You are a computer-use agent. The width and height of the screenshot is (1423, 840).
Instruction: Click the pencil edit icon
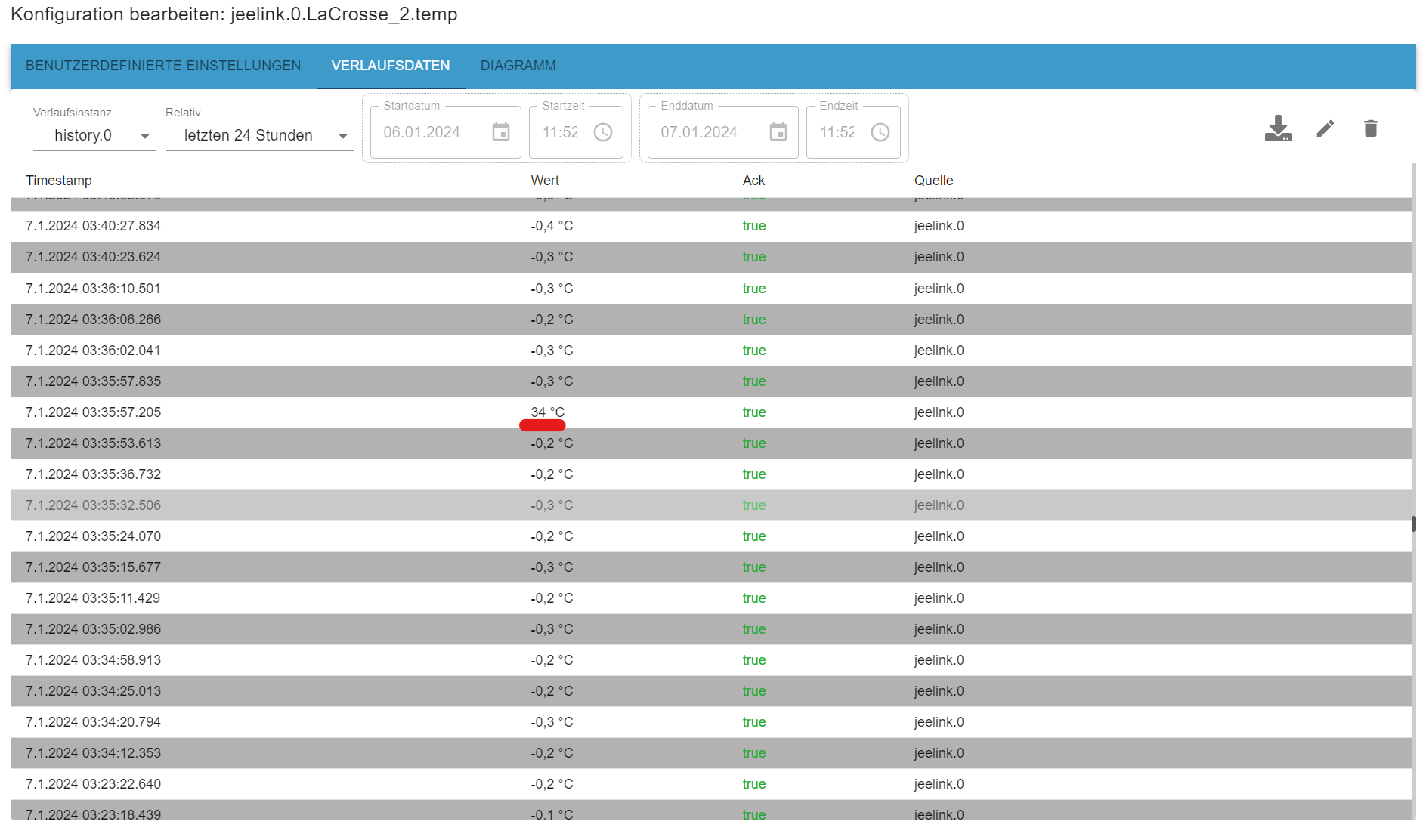[x=1325, y=128]
